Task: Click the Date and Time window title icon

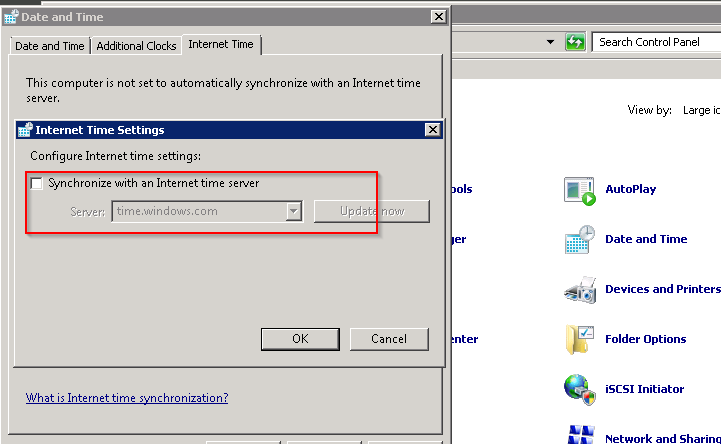Action: coord(11,17)
